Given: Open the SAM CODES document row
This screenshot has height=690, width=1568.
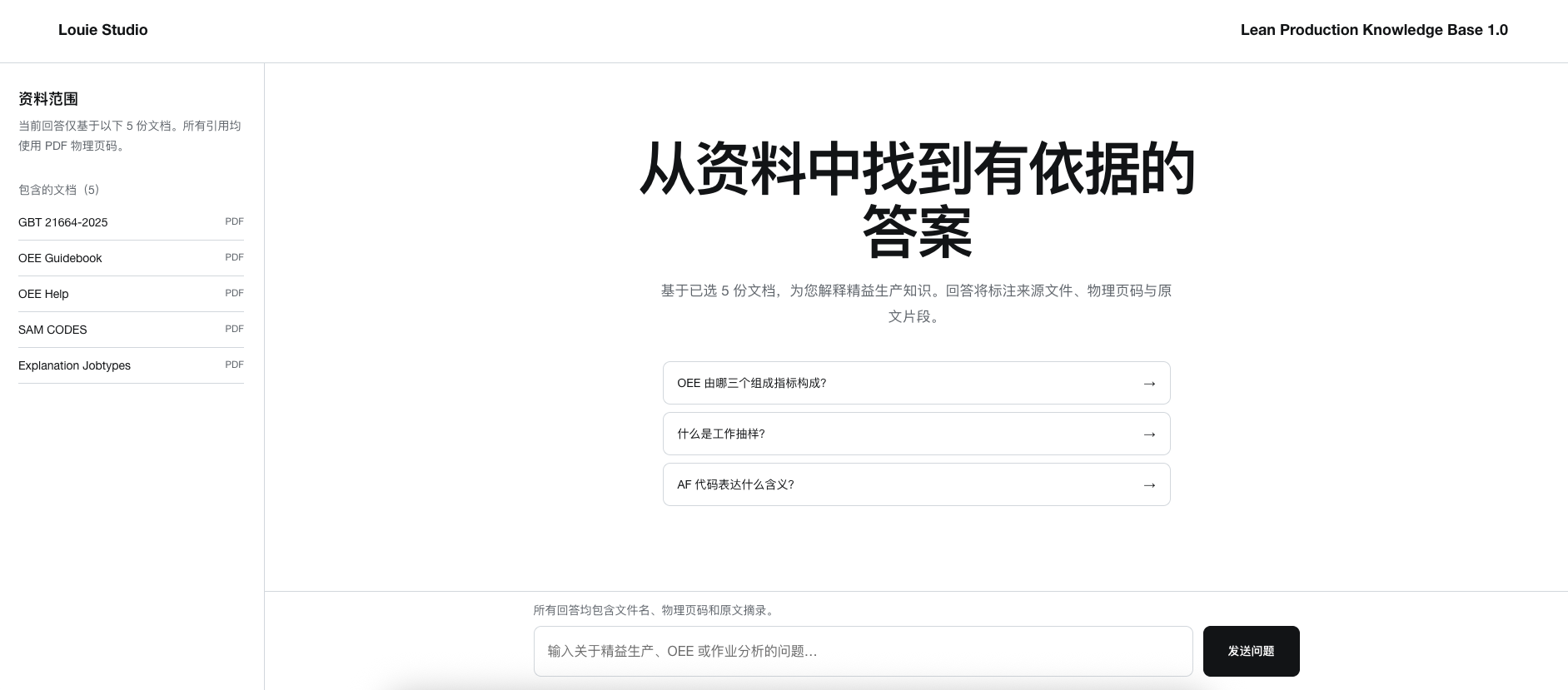Looking at the screenshot, I should [x=131, y=330].
